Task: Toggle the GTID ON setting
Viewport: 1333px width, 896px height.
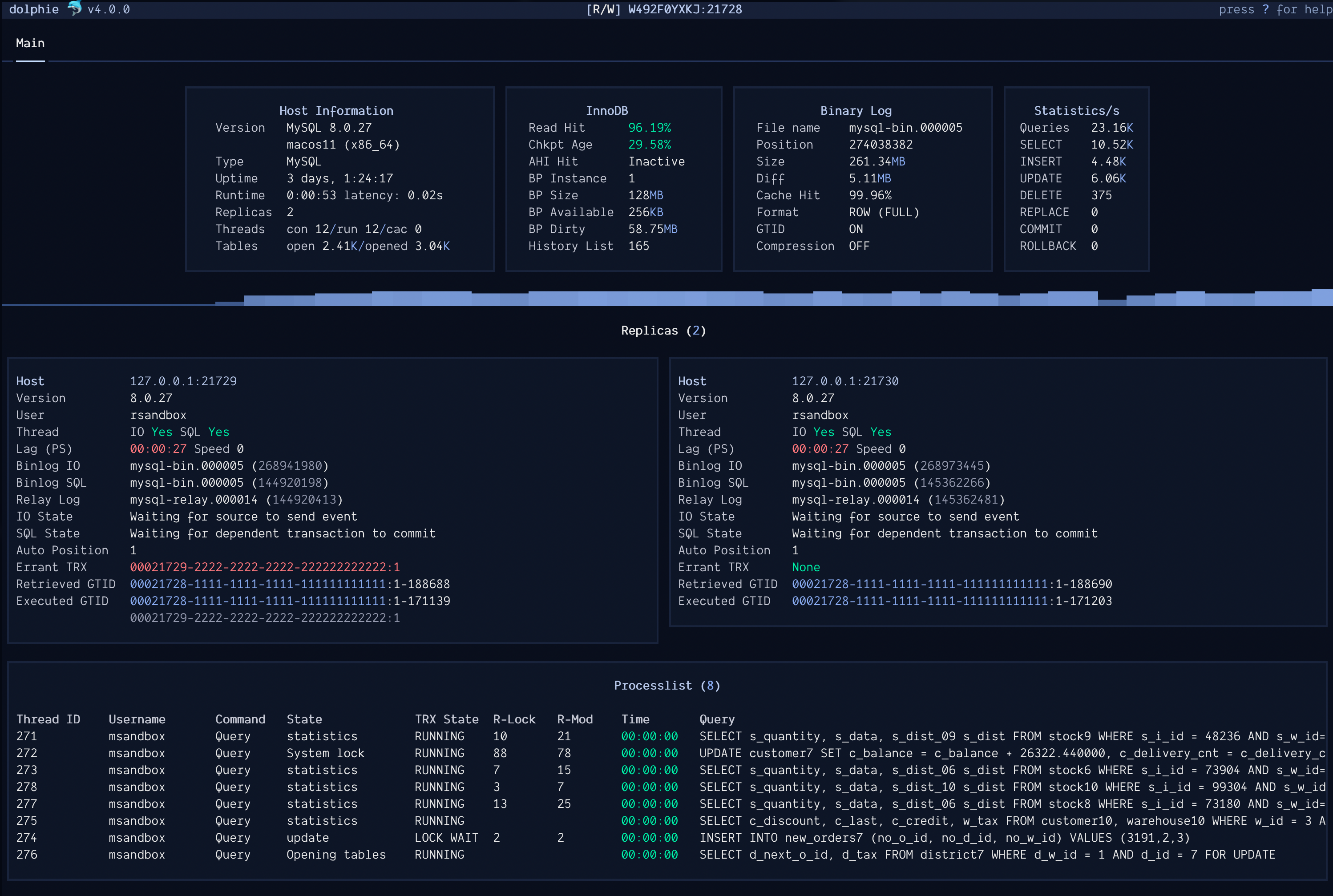Action: click(x=856, y=229)
